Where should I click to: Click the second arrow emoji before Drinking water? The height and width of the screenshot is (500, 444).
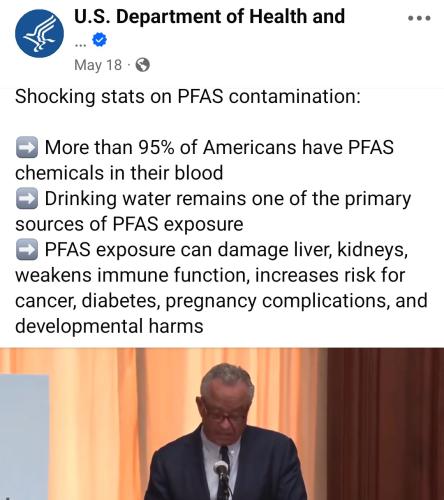(27, 199)
